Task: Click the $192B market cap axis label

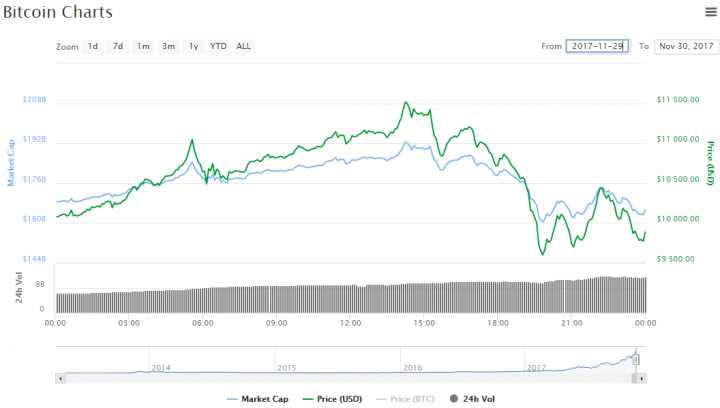Action: (34, 139)
